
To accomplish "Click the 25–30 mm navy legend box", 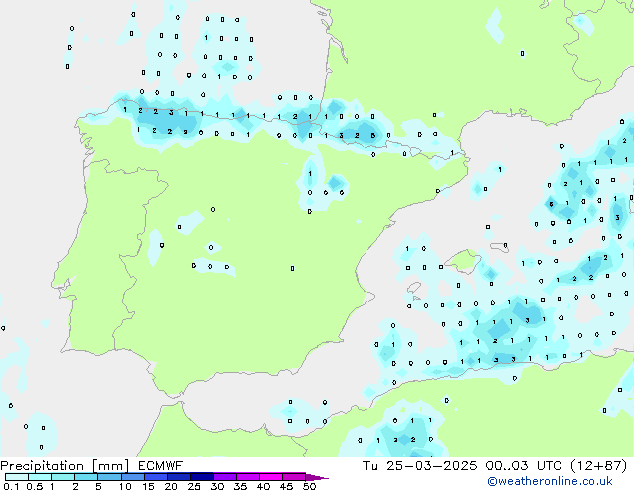I will click(x=201, y=477).
